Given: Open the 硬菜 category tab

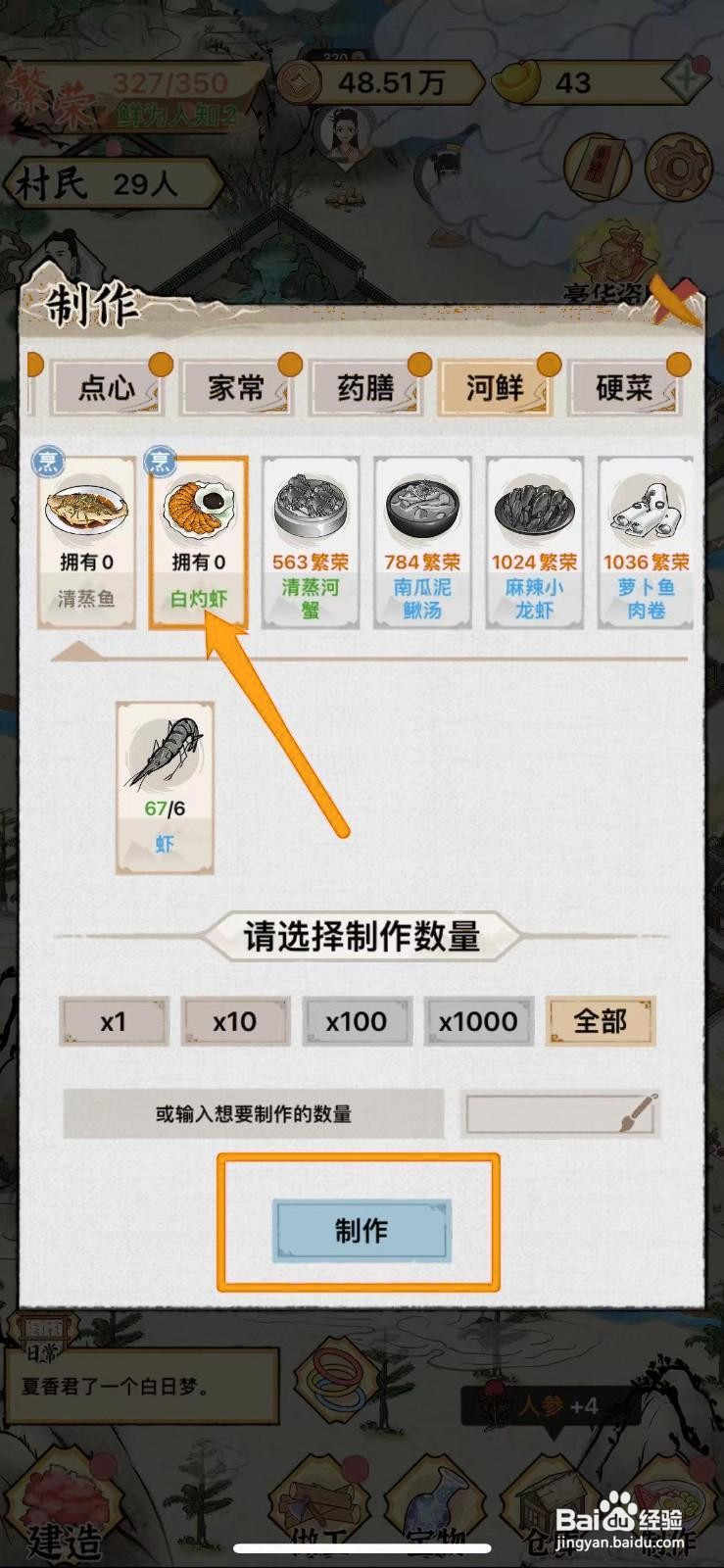Looking at the screenshot, I should tap(624, 388).
